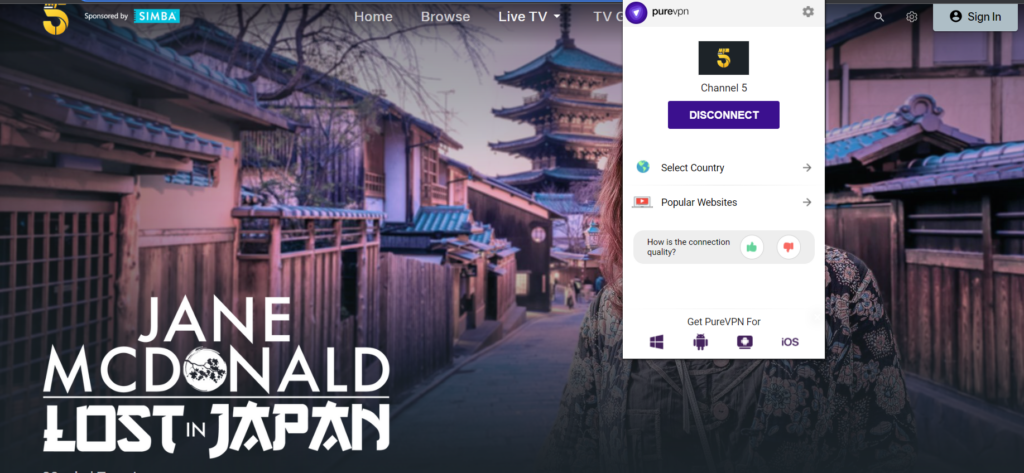Expand the Select Country list arrow
The height and width of the screenshot is (473, 1024).
[806, 168]
